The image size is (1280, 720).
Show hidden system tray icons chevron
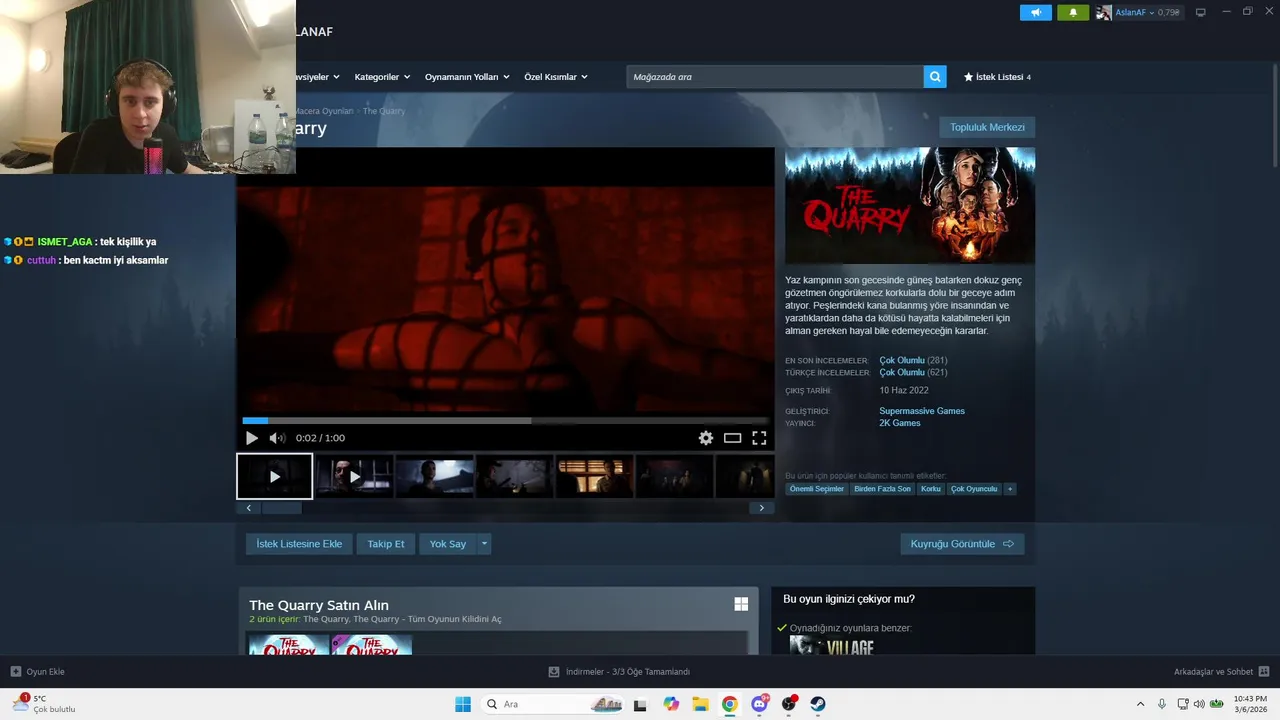click(x=1140, y=704)
